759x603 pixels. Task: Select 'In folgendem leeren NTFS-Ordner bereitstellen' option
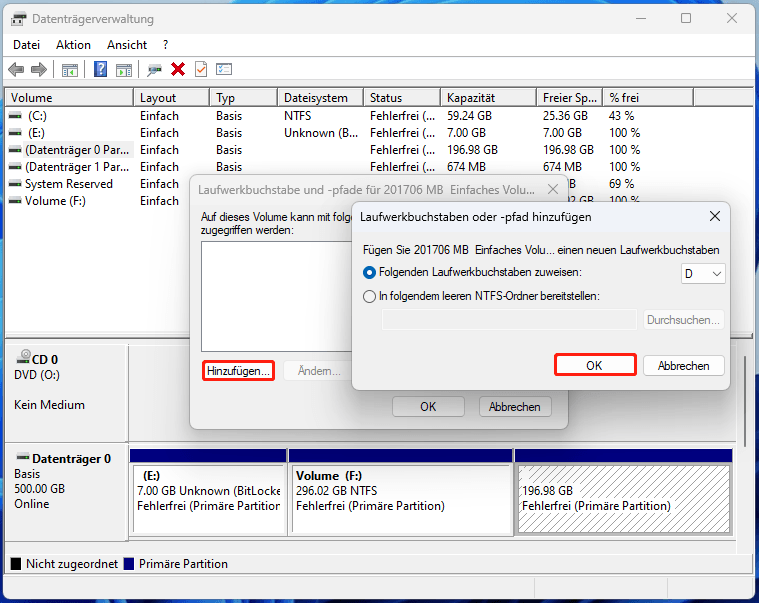click(370, 296)
